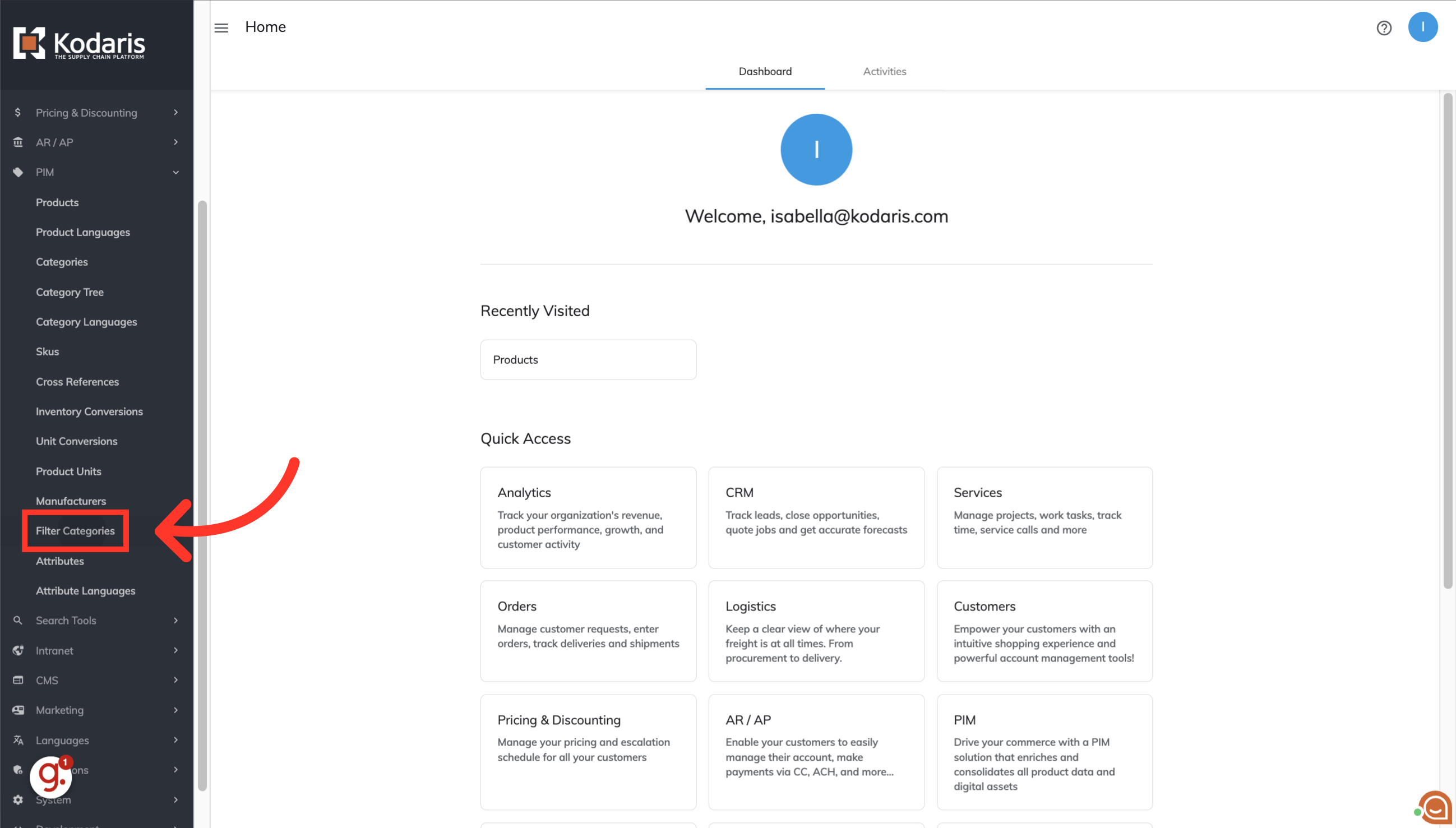1456x828 pixels.
Task: Click the Grammarly-style G notification badge
Action: point(51,777)
